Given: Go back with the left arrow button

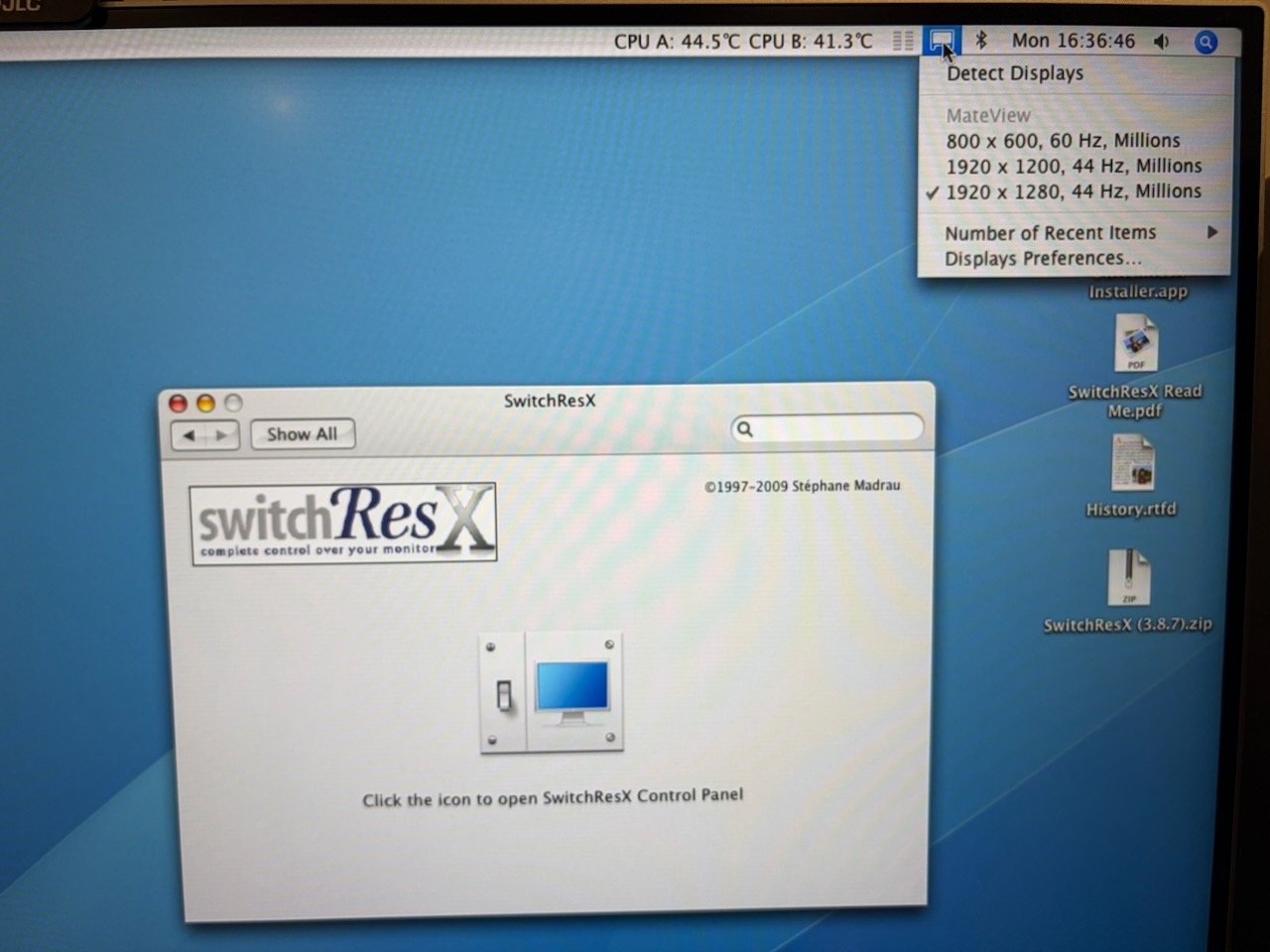Looking at the screenshot, I should point(189,435).
